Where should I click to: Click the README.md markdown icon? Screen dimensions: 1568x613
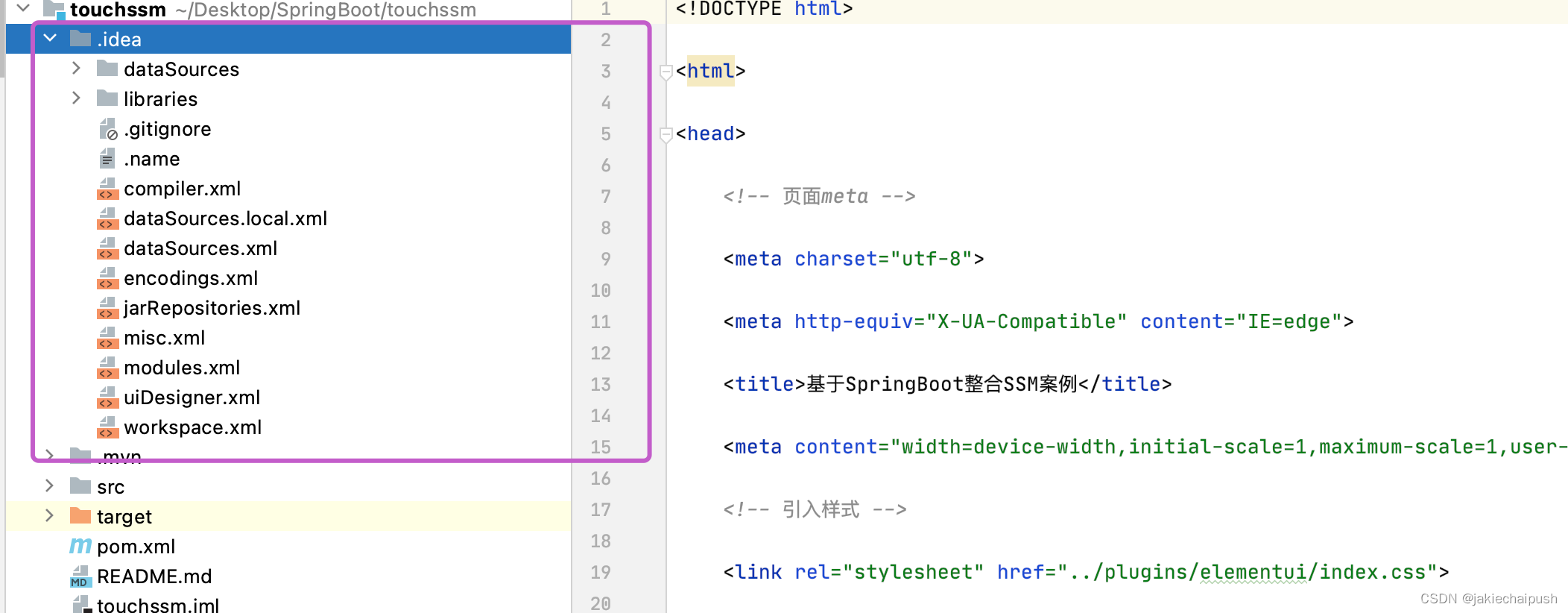point(80,576)
